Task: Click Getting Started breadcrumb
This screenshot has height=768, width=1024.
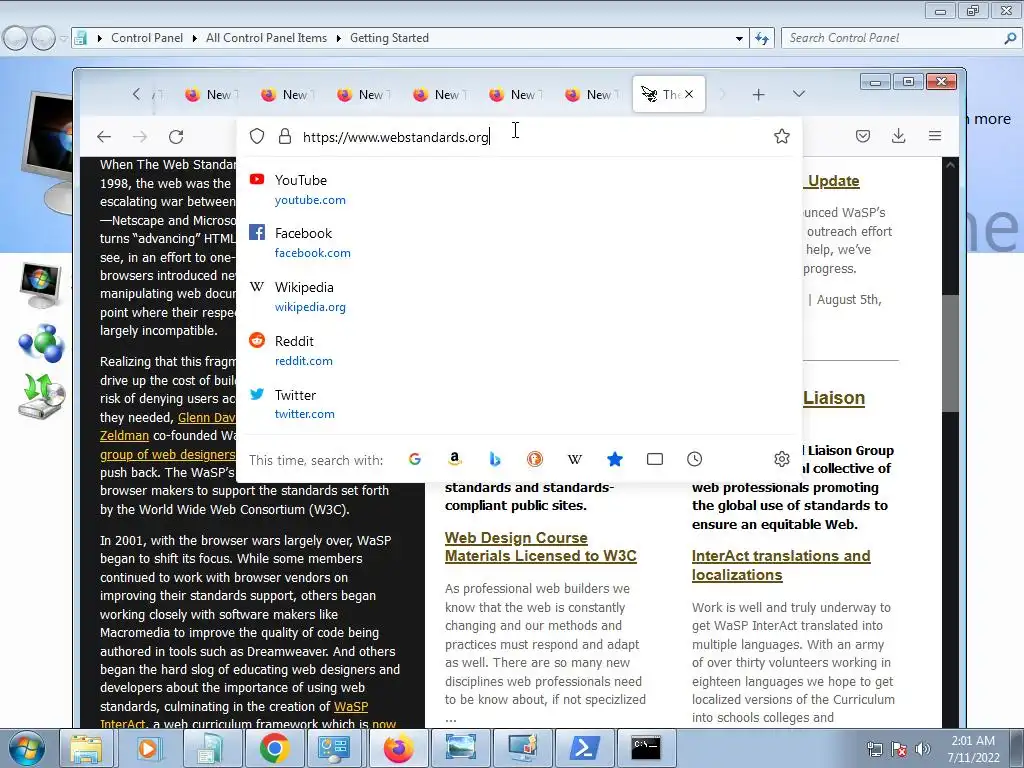Action: click(389, 38)
